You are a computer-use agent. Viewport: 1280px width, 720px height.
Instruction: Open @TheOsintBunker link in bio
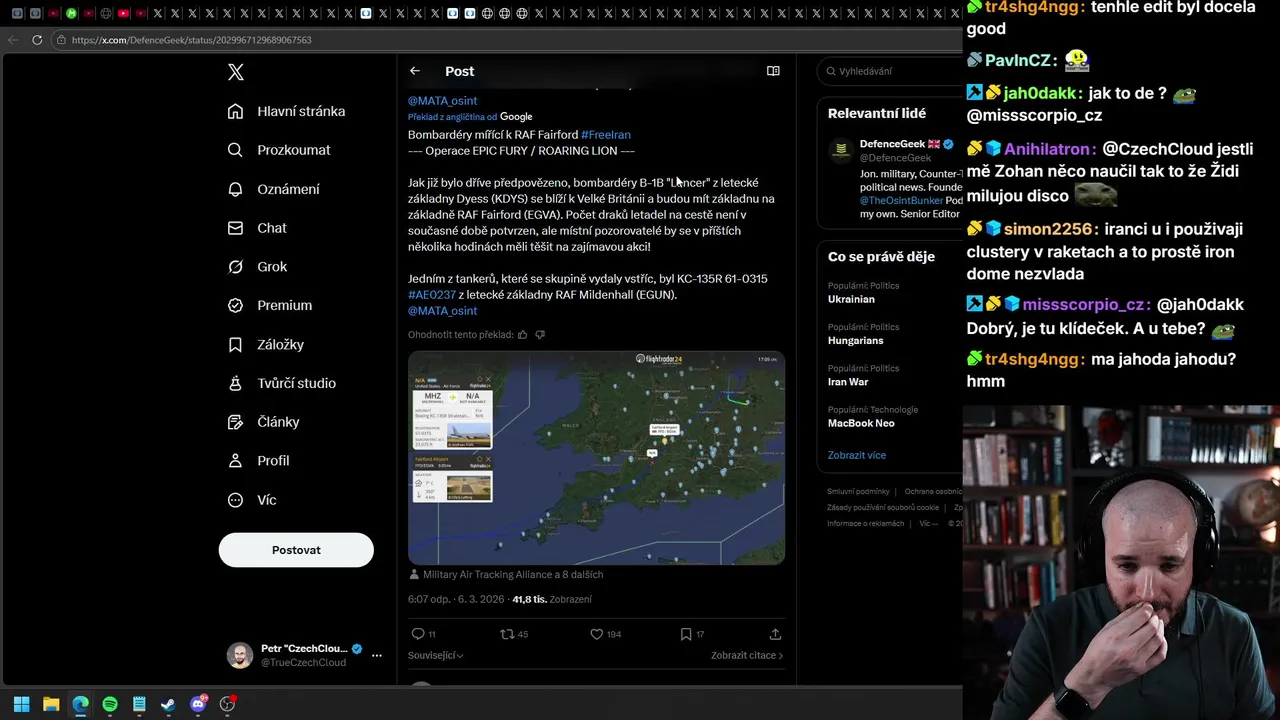click(901, 201)
